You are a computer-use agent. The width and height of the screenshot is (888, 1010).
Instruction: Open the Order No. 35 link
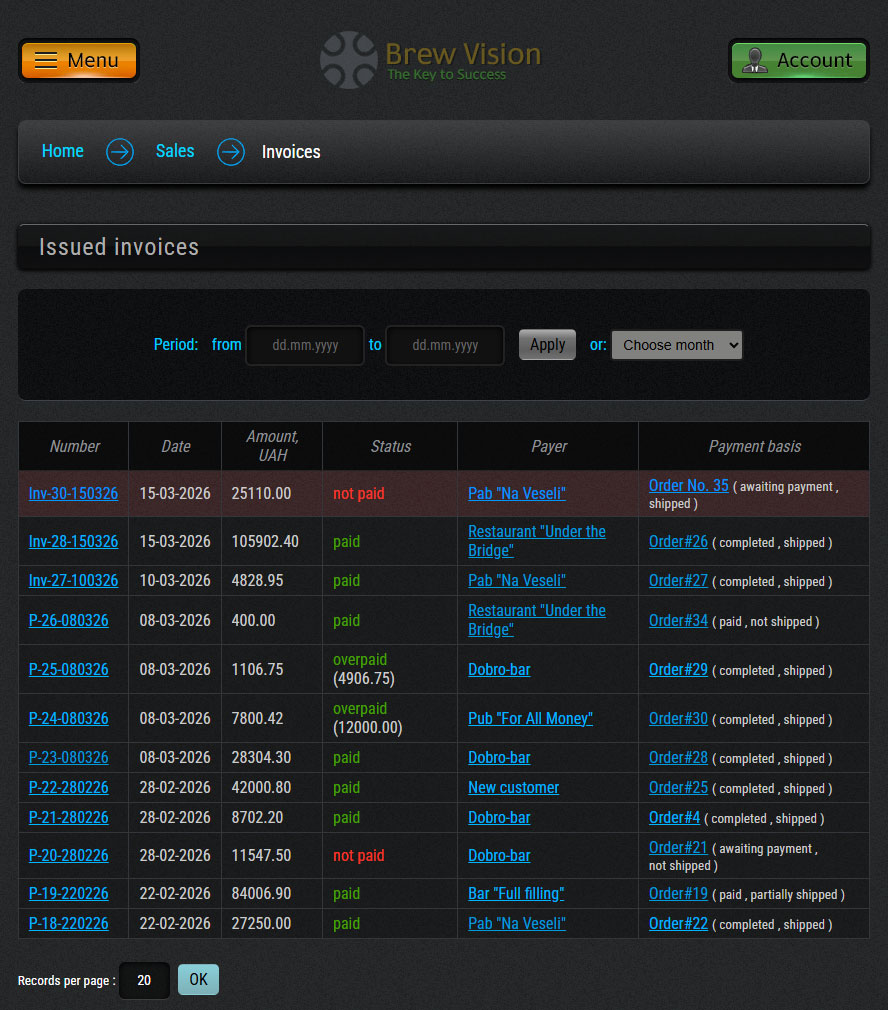coord(688,486)
